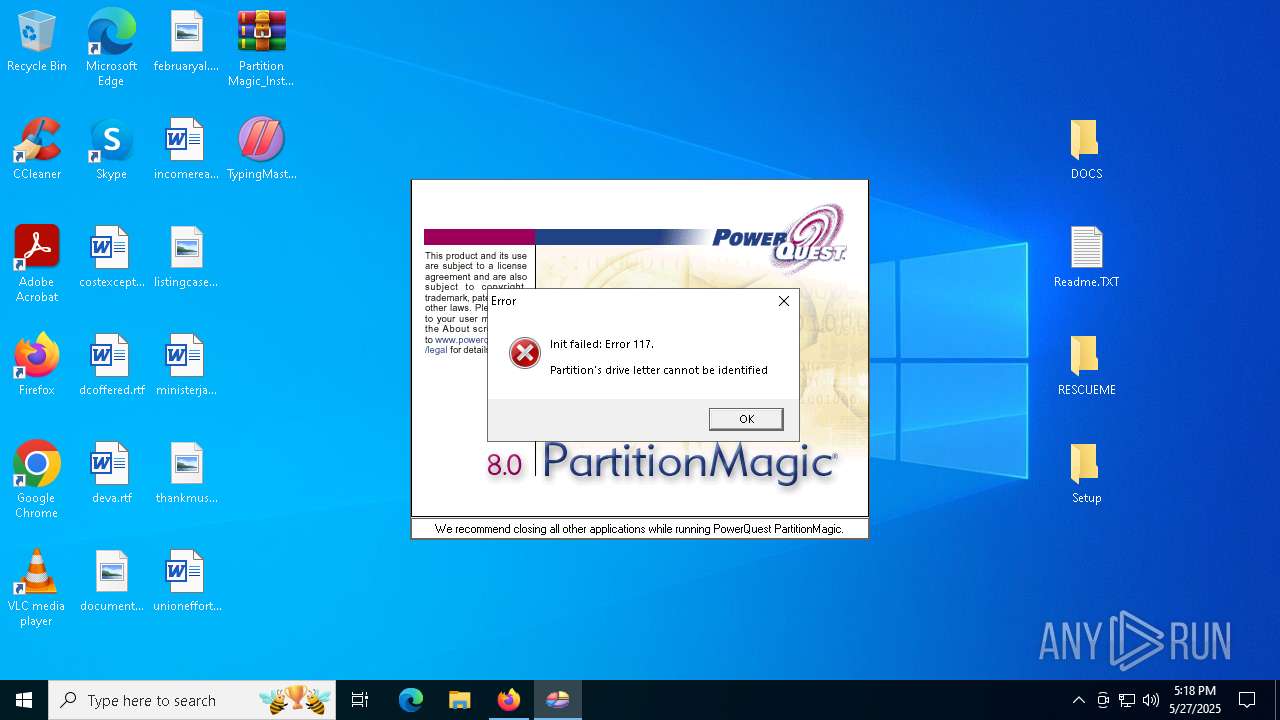Click the recommendation text under the splash screen
The image size is (1280, 720).
click(x=639, y=529)
